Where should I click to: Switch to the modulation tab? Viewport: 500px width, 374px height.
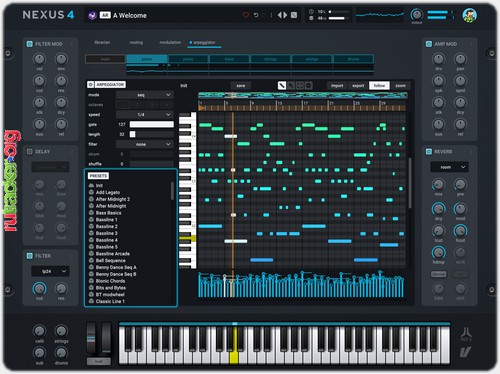(170, 42)
